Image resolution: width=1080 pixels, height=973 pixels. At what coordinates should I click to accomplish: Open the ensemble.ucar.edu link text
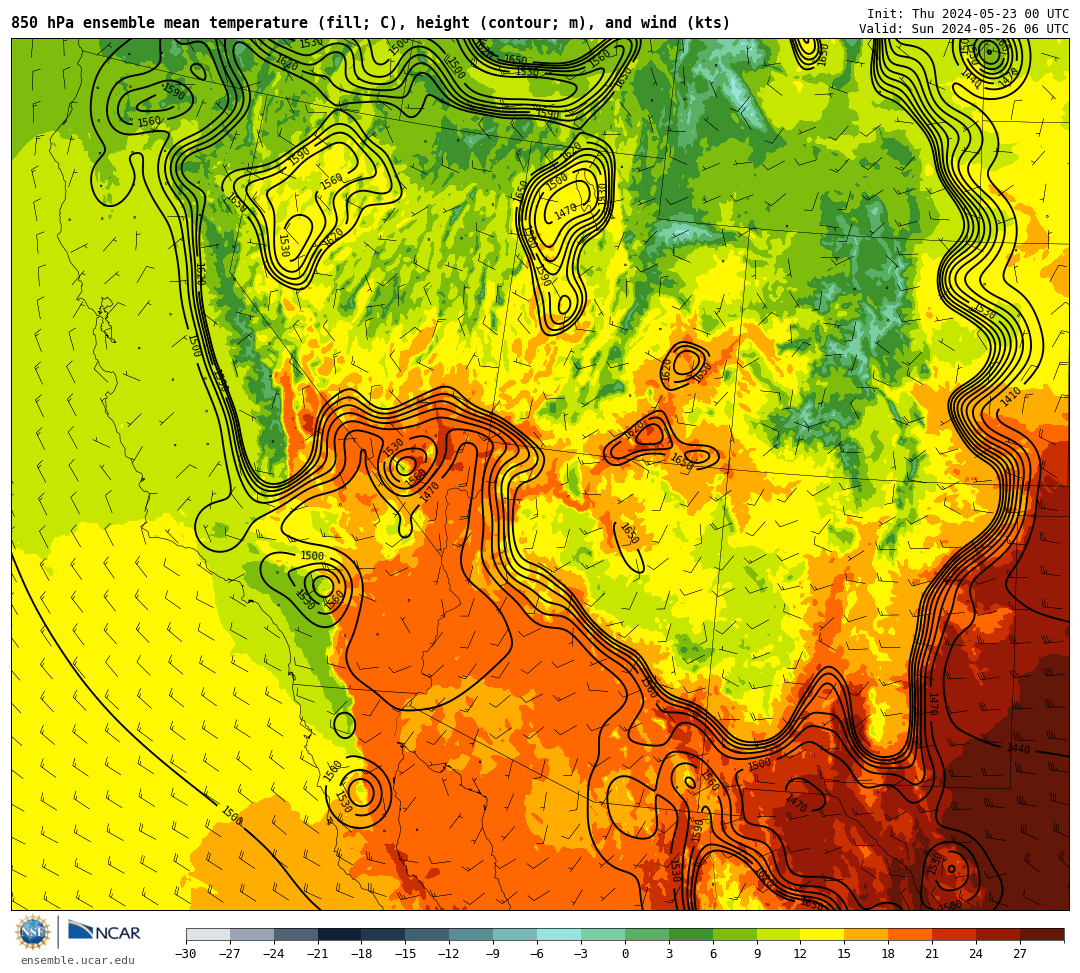click(x=78, y=960)
